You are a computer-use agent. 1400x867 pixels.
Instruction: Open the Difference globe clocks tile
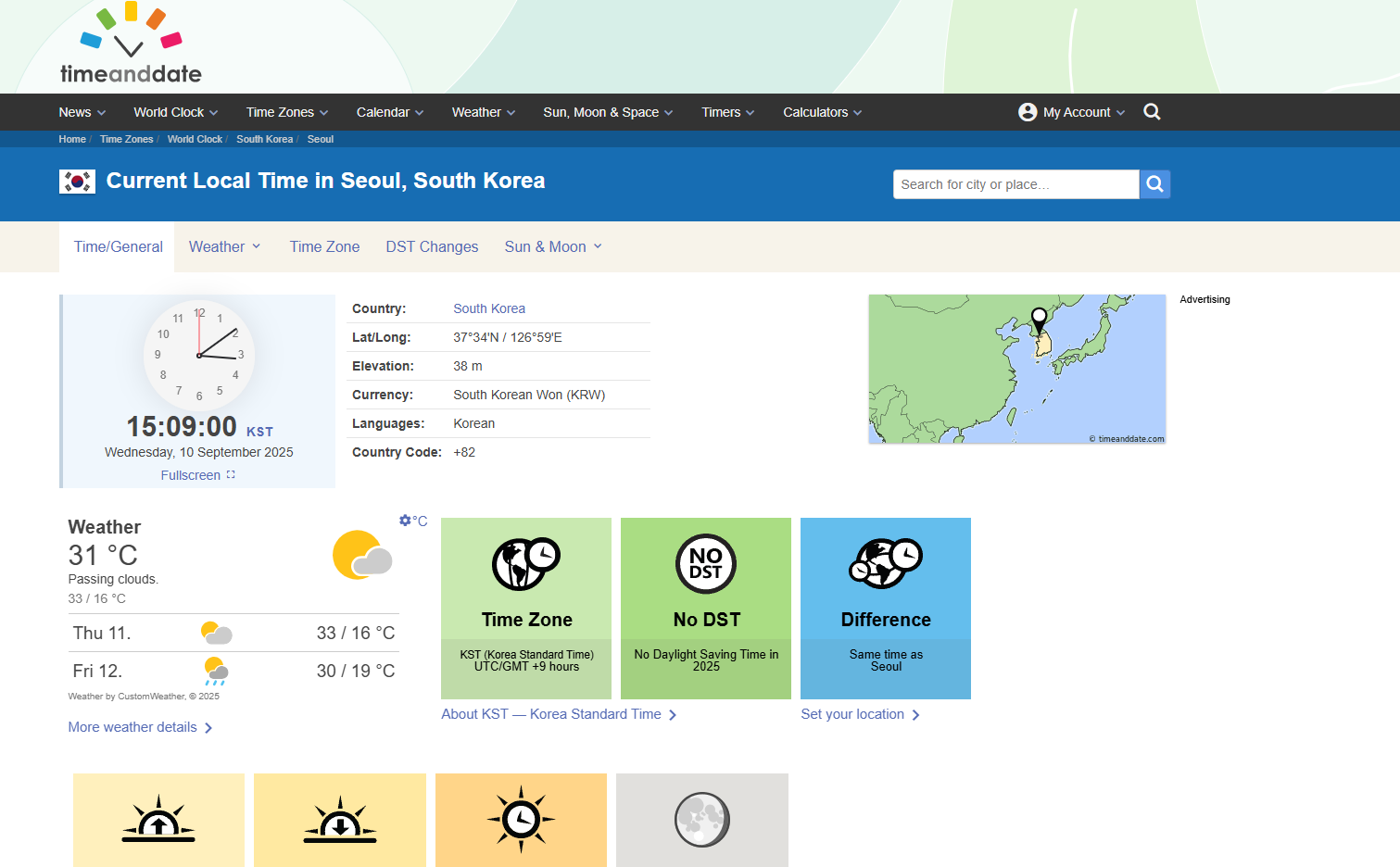[886, 565]
